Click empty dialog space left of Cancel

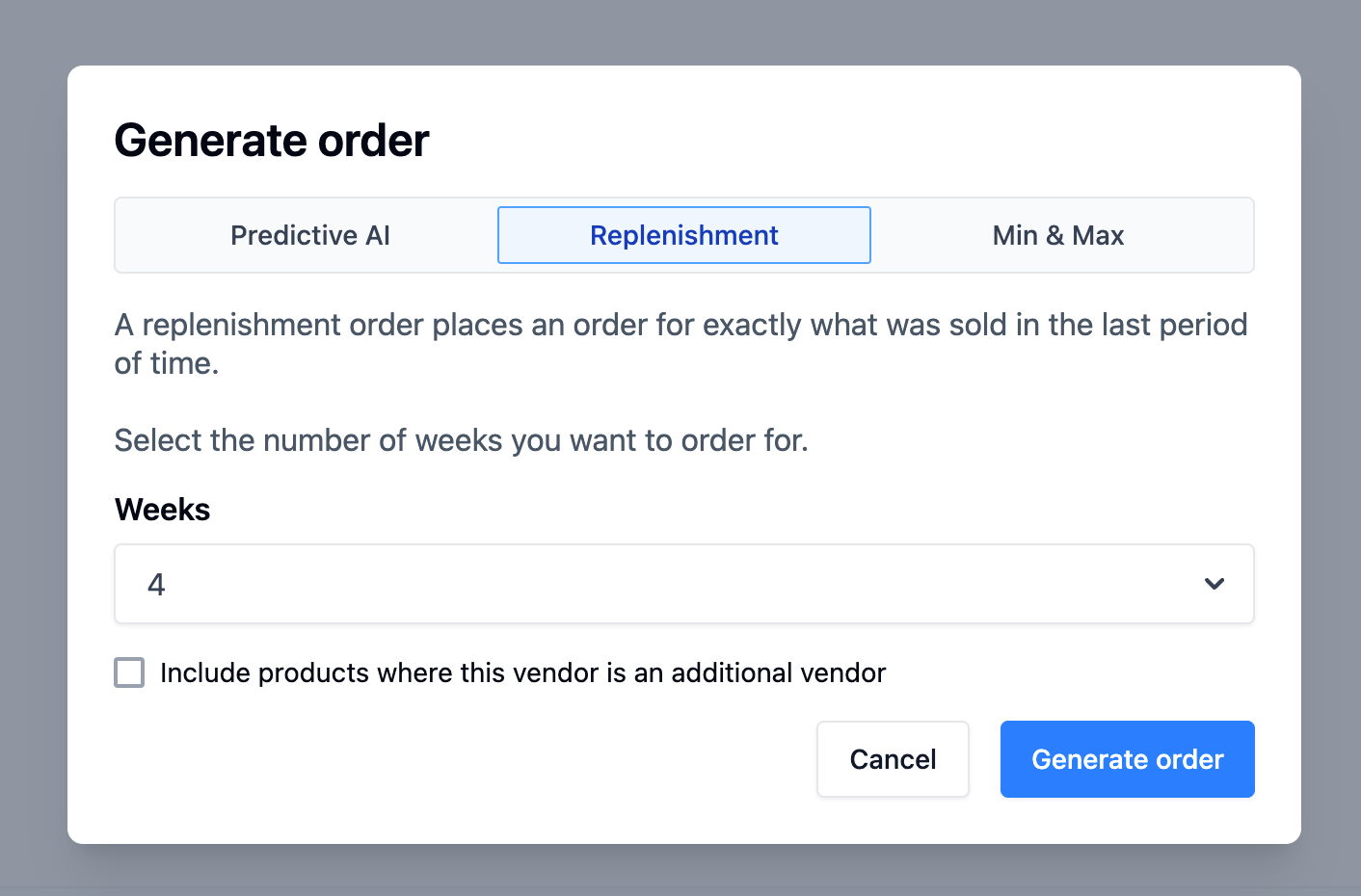click(x=463, y=759)
